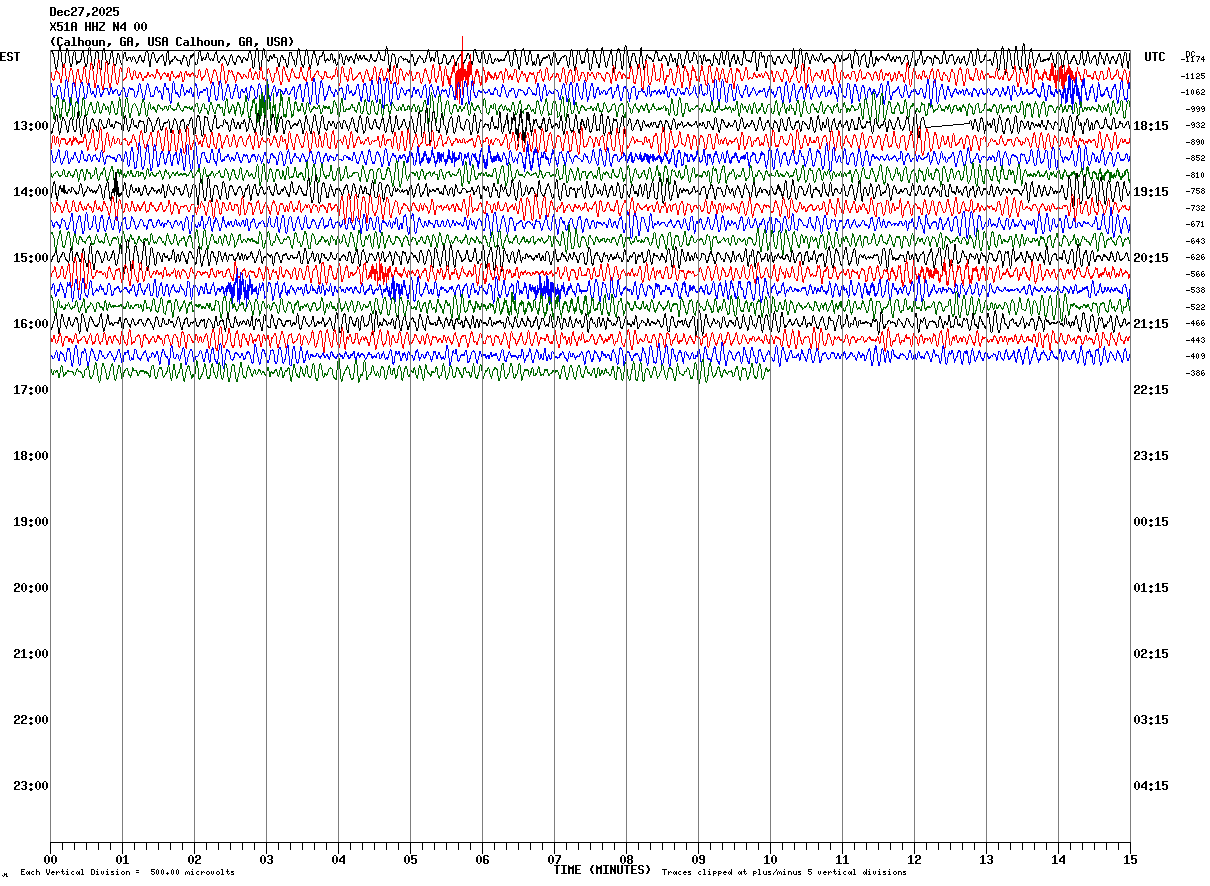Click the 20:15 UTC time label
The width and height of the screenshot is (1210, 886).
tap(1151, 258)
